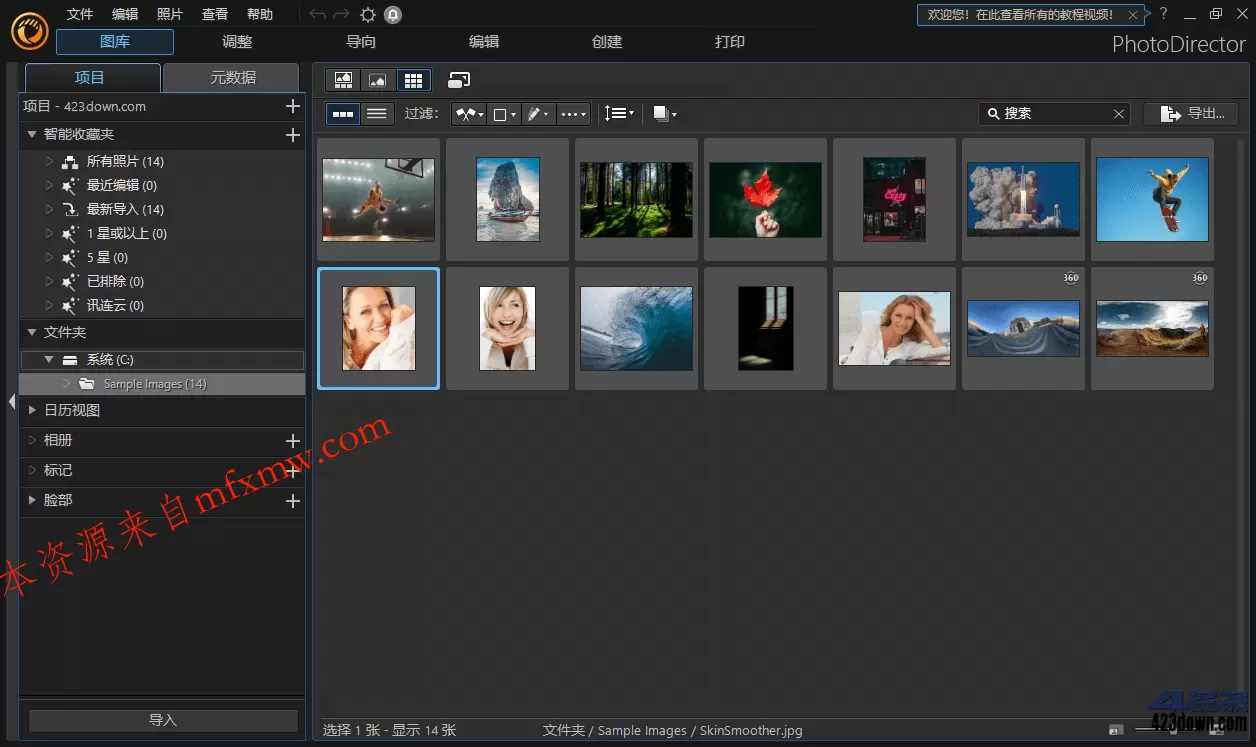Open the 查看 menu

215,14
